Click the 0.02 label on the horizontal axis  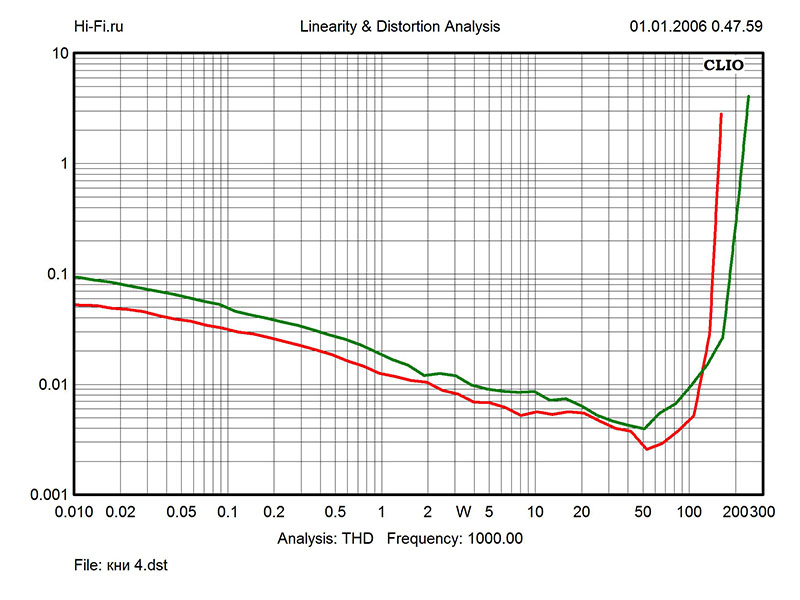[x=121, y=512]
